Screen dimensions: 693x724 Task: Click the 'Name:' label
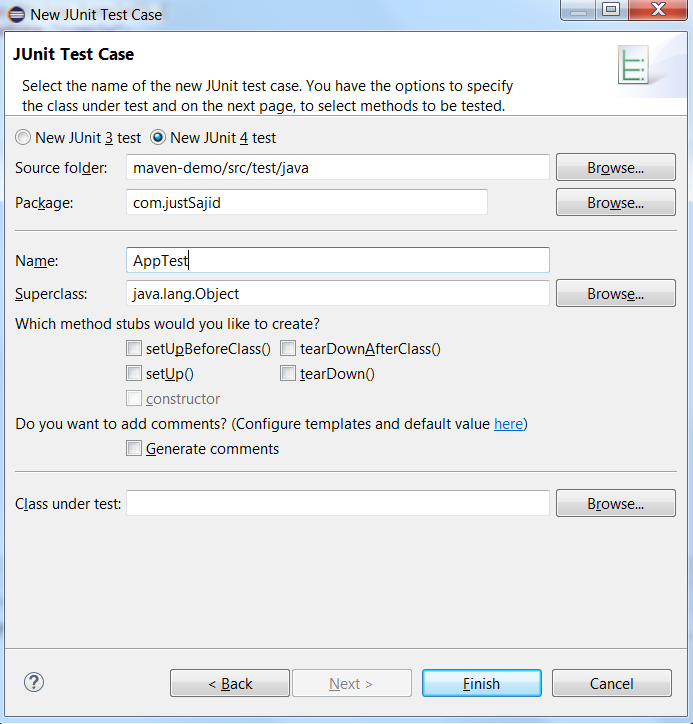[x=37, y=261]
